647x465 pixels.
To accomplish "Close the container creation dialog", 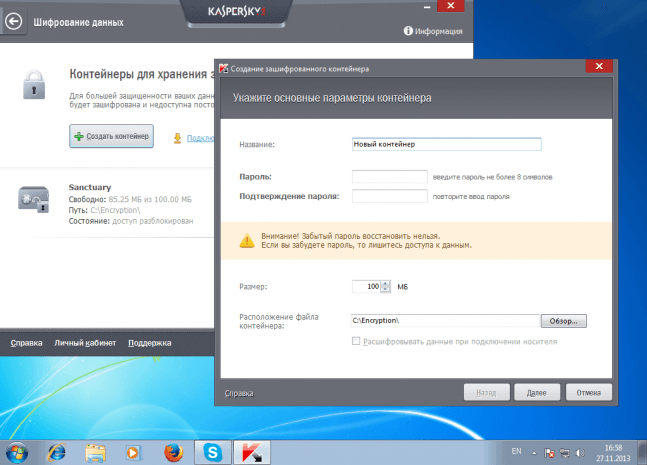I will pos(599,66).
